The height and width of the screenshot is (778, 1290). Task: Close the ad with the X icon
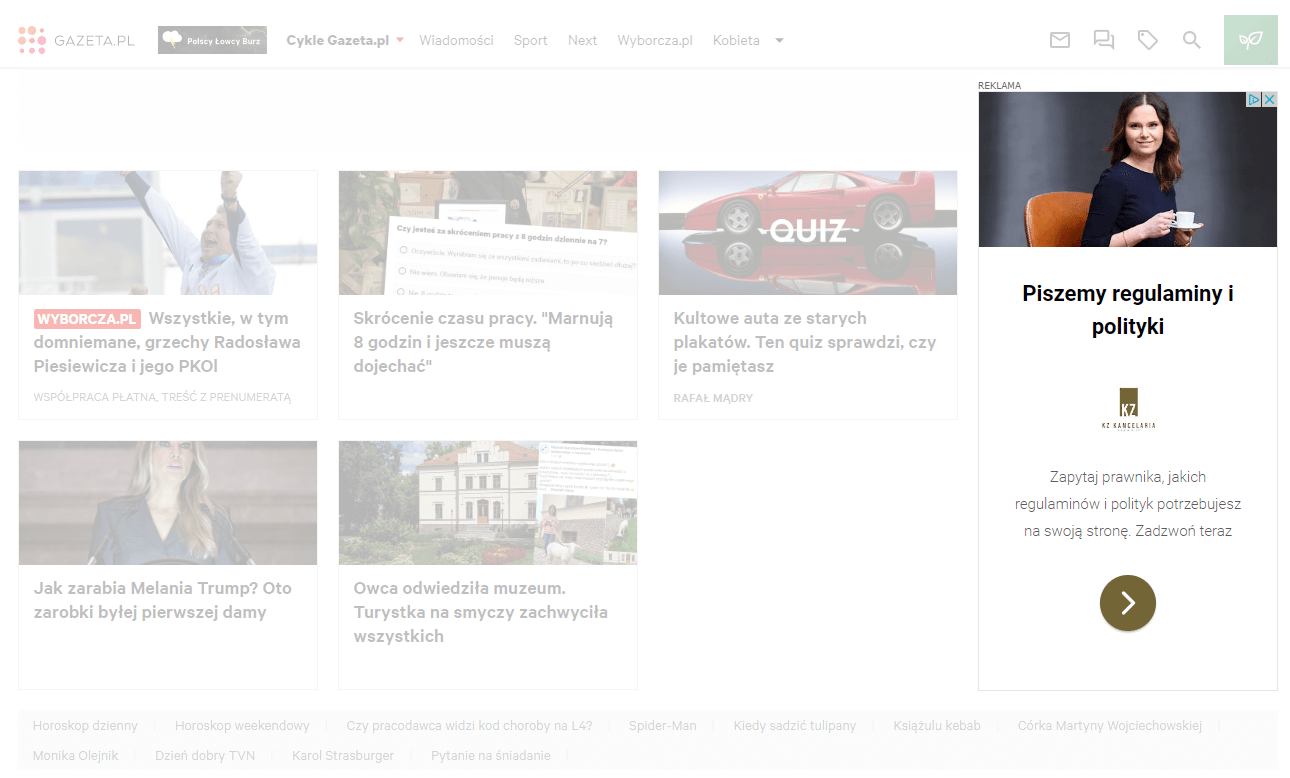pyautogui.click(x=1269, y=100)
